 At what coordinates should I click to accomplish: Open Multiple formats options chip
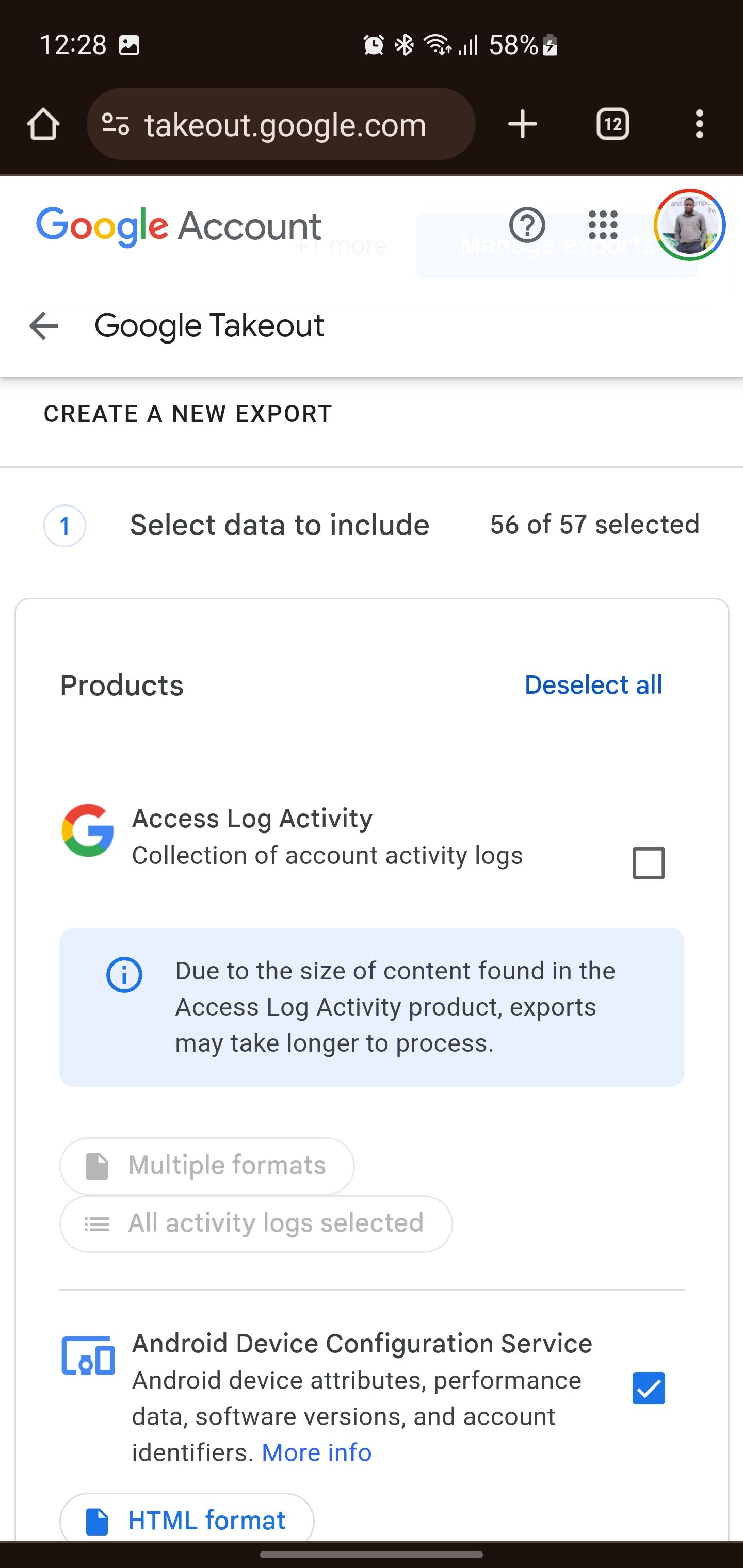[x=207, y=1166]
